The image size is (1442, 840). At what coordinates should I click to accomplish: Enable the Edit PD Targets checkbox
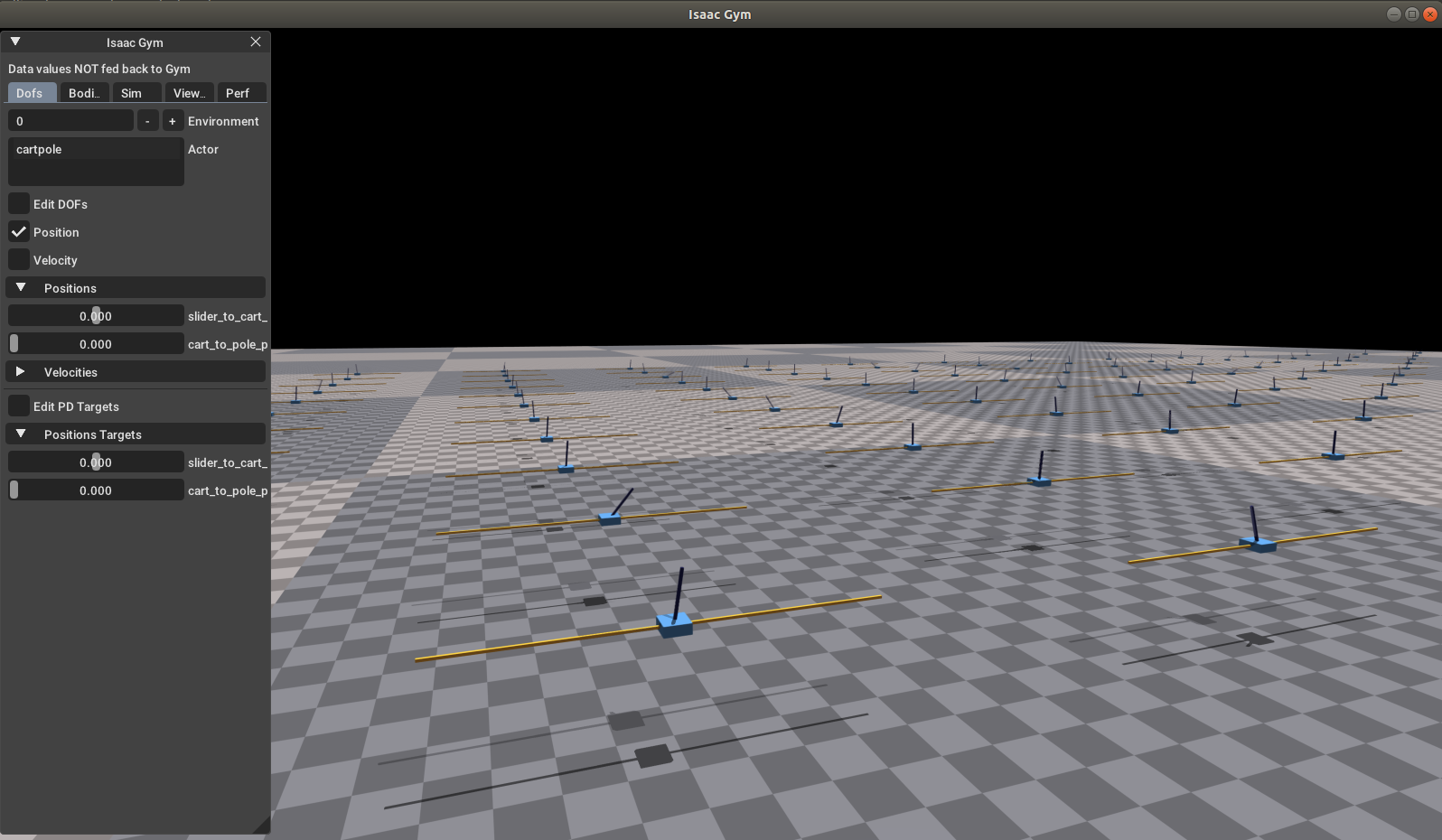point(19,406)
